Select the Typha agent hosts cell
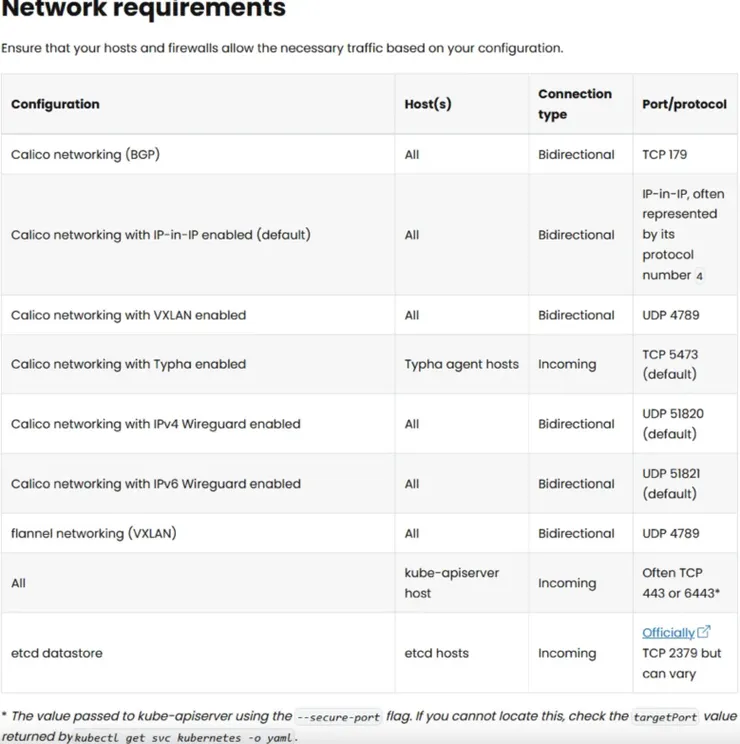This screenshot has width=740, height=744. (x=461, y=364)
